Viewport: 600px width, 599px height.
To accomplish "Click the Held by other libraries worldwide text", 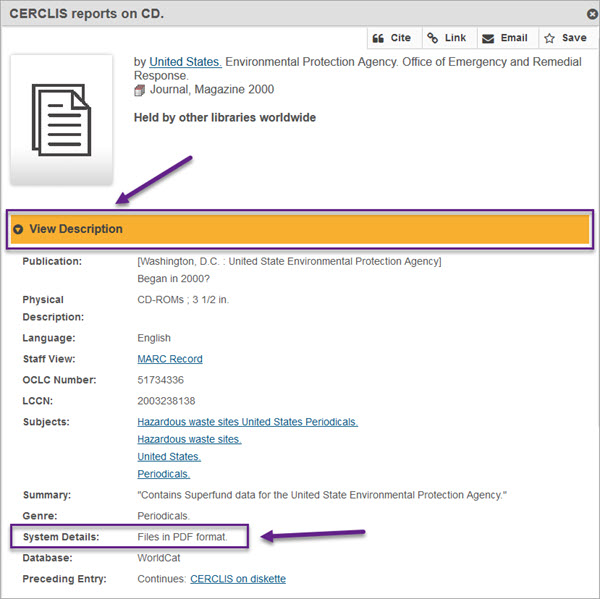I will [225, 118].
